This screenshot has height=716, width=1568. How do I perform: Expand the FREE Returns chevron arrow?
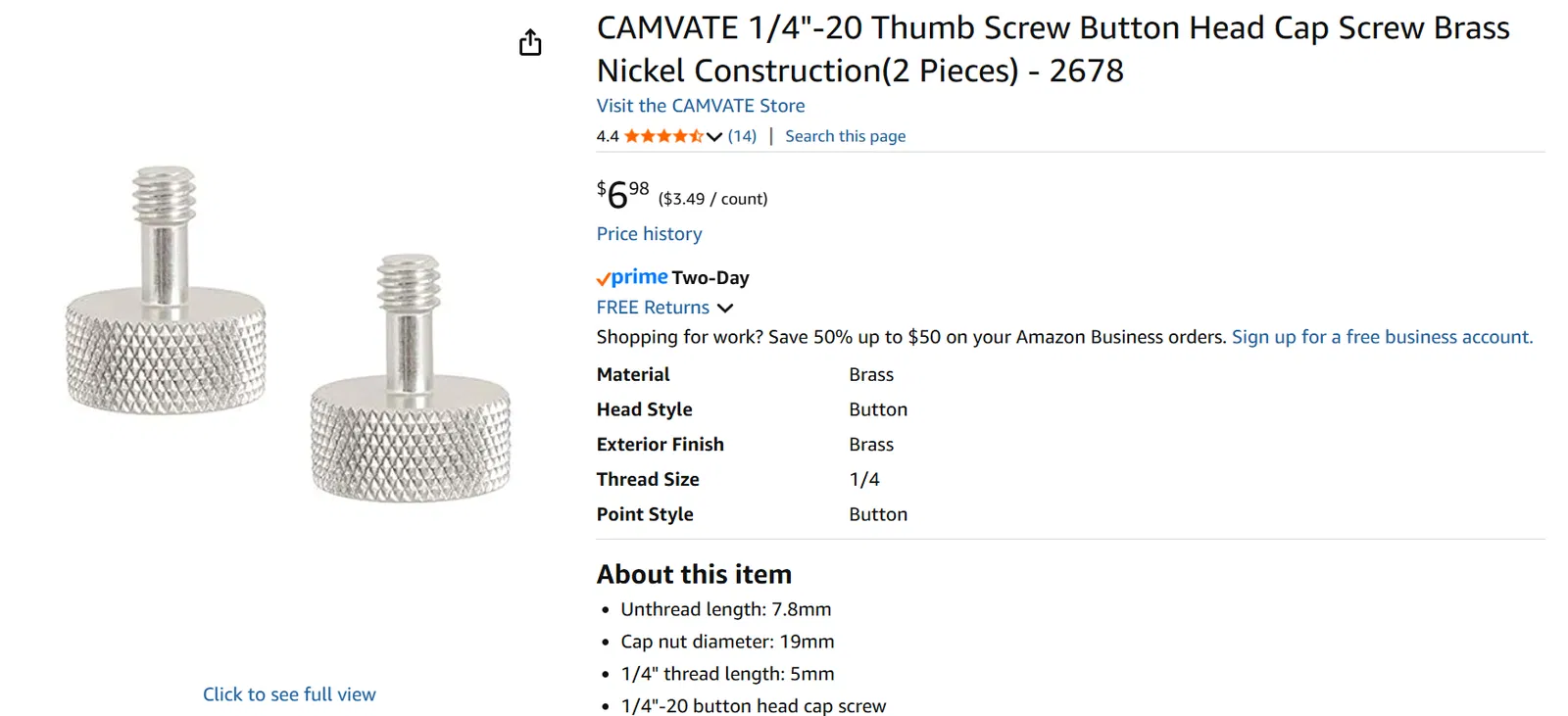pos(725,308)
